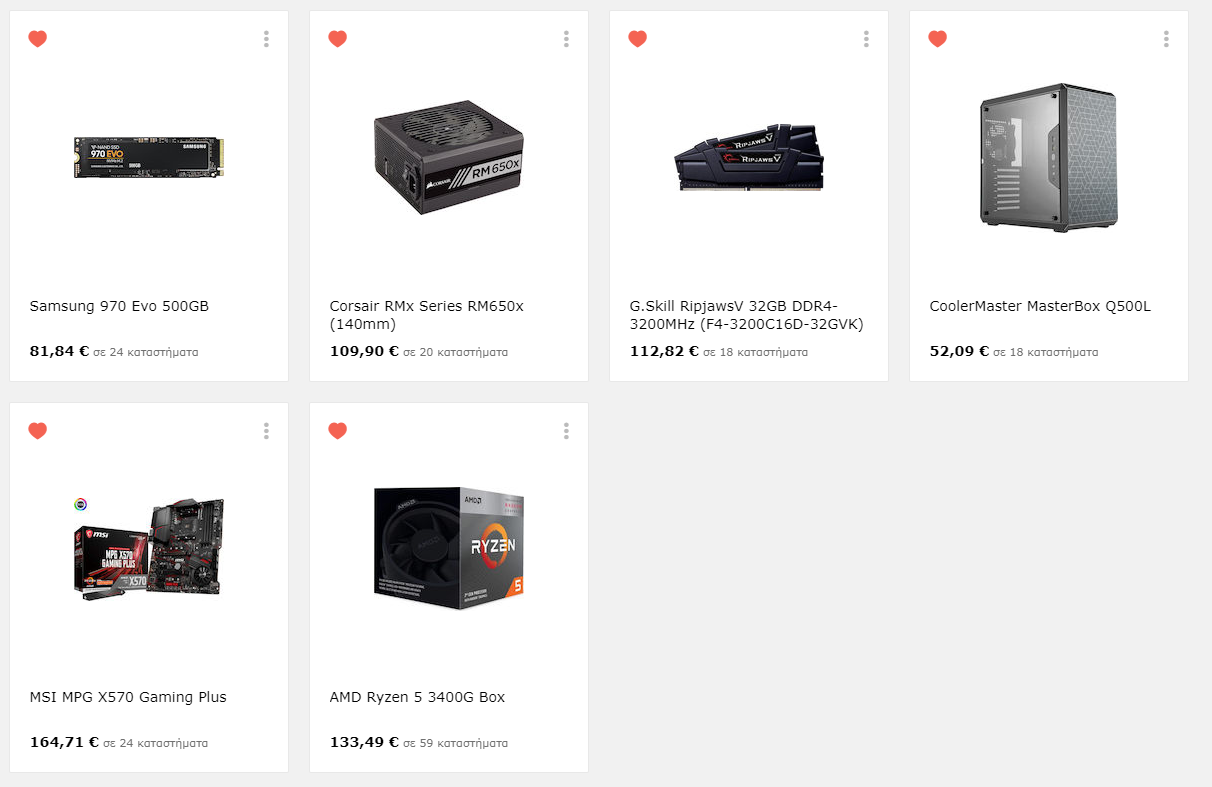Click heart icon on AMD Ryzen 5 3400G
The height and width of the screenshot is (787, 1212).
(337, 431)
